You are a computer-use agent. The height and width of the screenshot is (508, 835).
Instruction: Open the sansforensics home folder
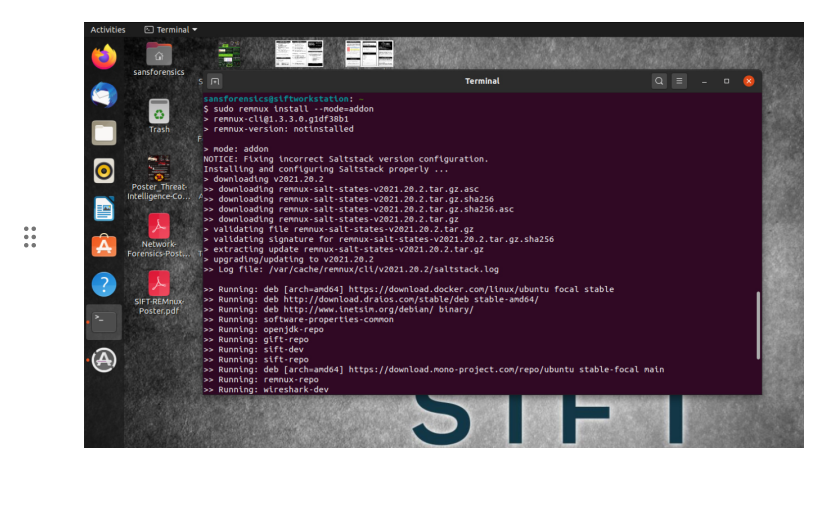tap(159, 59)
